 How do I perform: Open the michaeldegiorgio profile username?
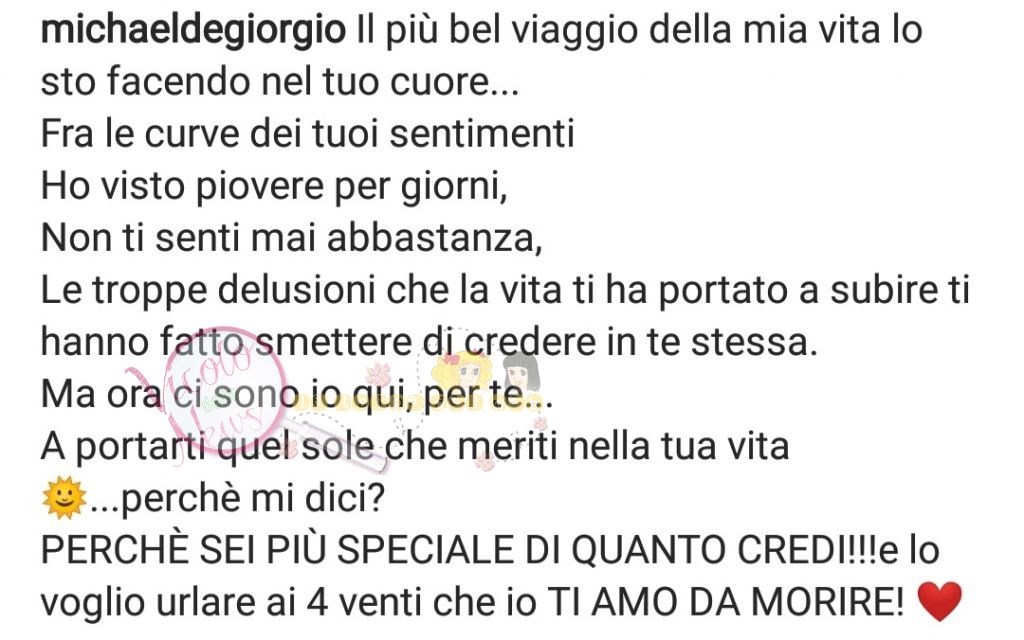tap(193, 30)
